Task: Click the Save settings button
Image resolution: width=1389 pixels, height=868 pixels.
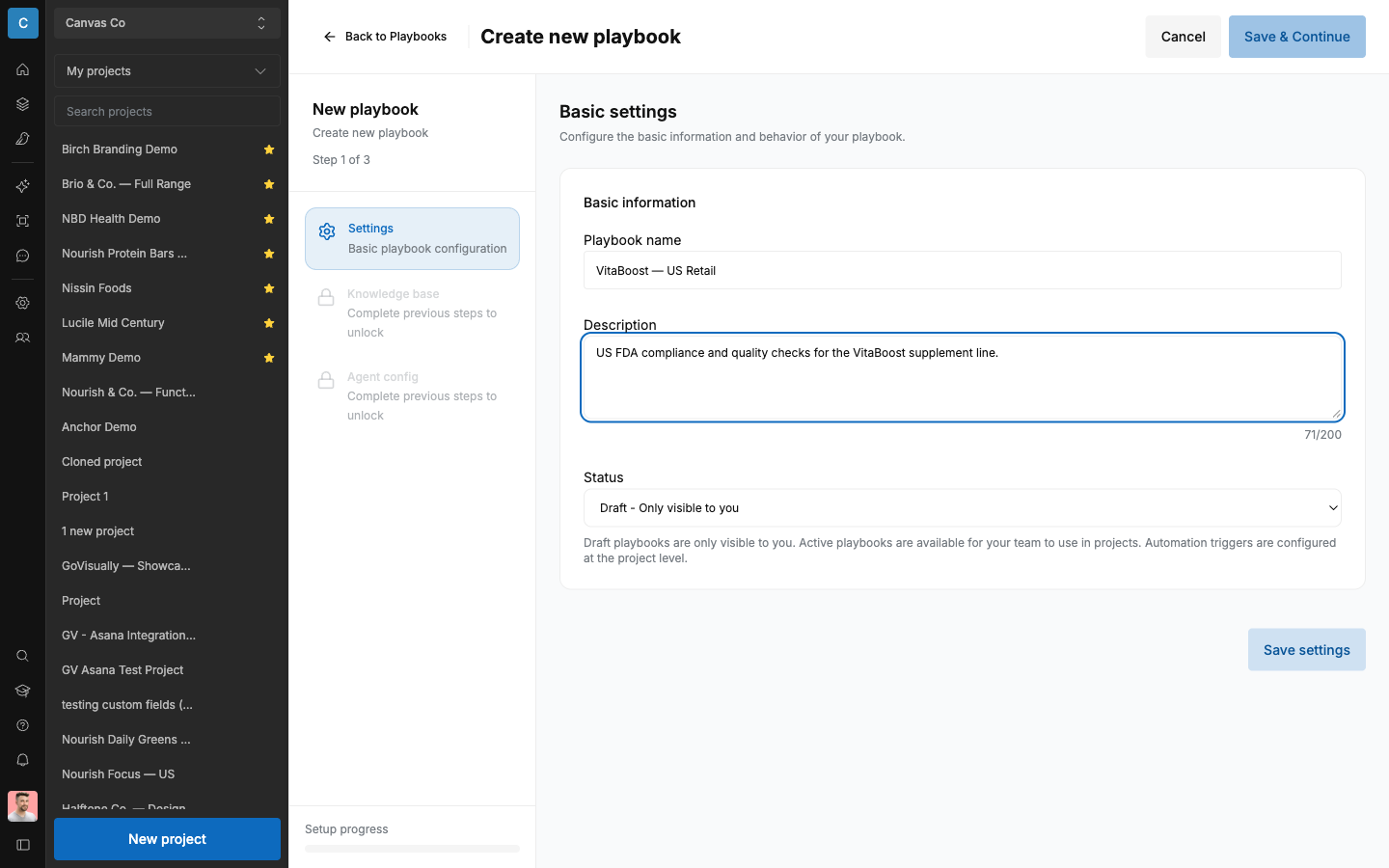Action: [x=1306, y=650]
